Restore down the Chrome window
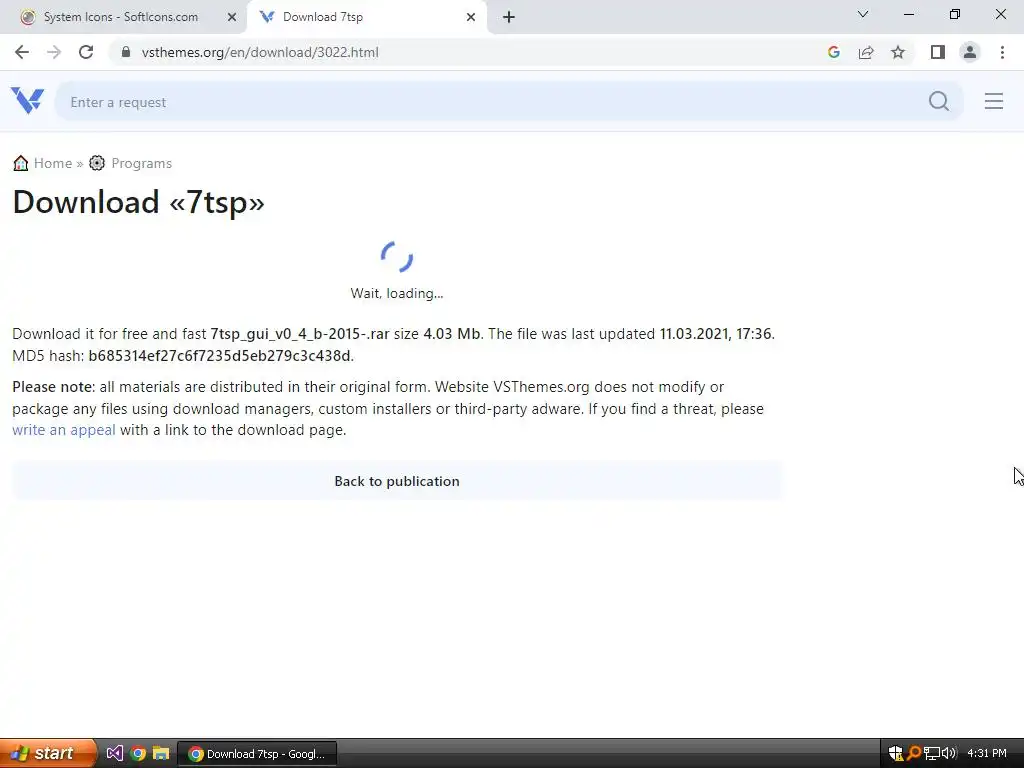Screen dimensions: 1024x768 (955, 14)
